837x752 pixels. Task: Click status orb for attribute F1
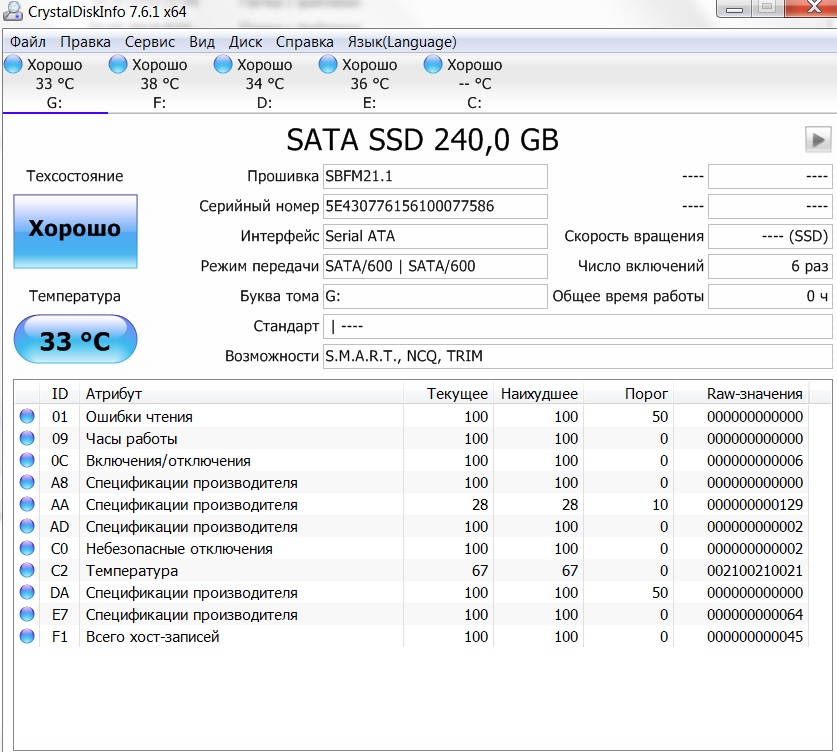[x=27, y=636]
